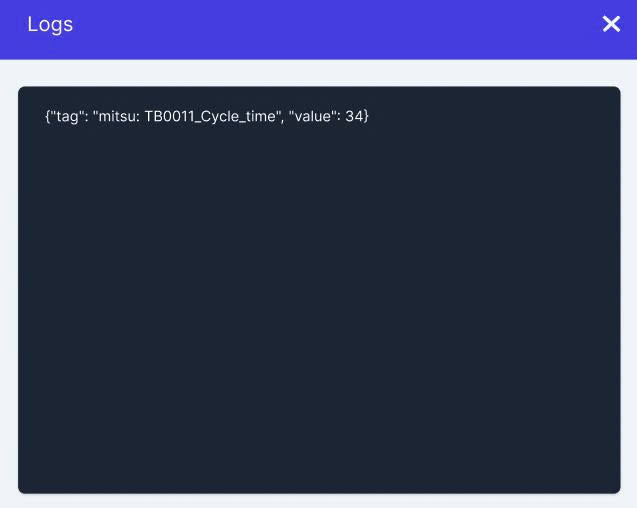Click the bottom-right area of the log console

580,460
